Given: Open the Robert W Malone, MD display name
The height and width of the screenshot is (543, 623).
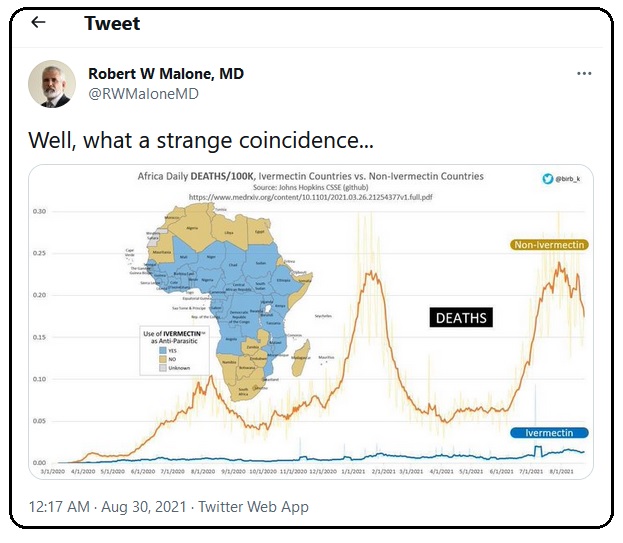Looking at the screenshot, I should (x=166, y=74).
